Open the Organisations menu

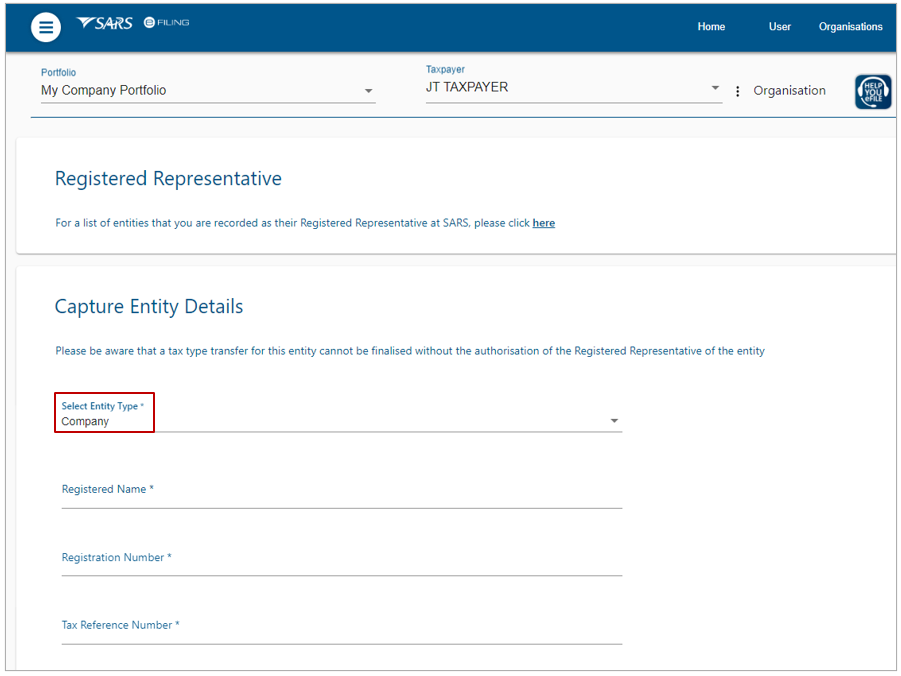(x=850, y=26)
